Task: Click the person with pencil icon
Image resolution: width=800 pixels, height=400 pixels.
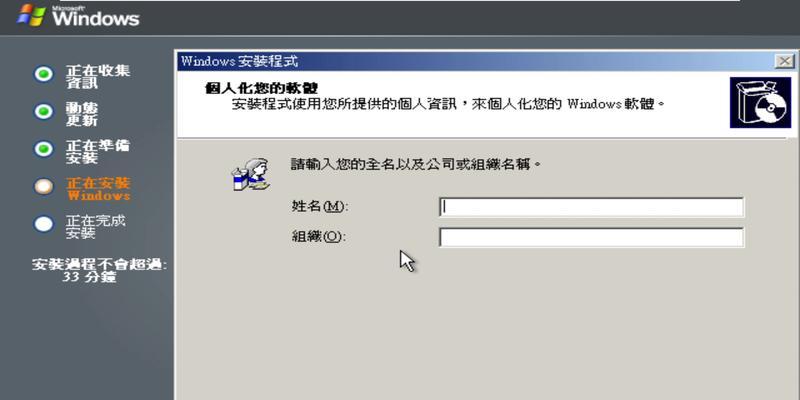Action: tap(250, 174)
